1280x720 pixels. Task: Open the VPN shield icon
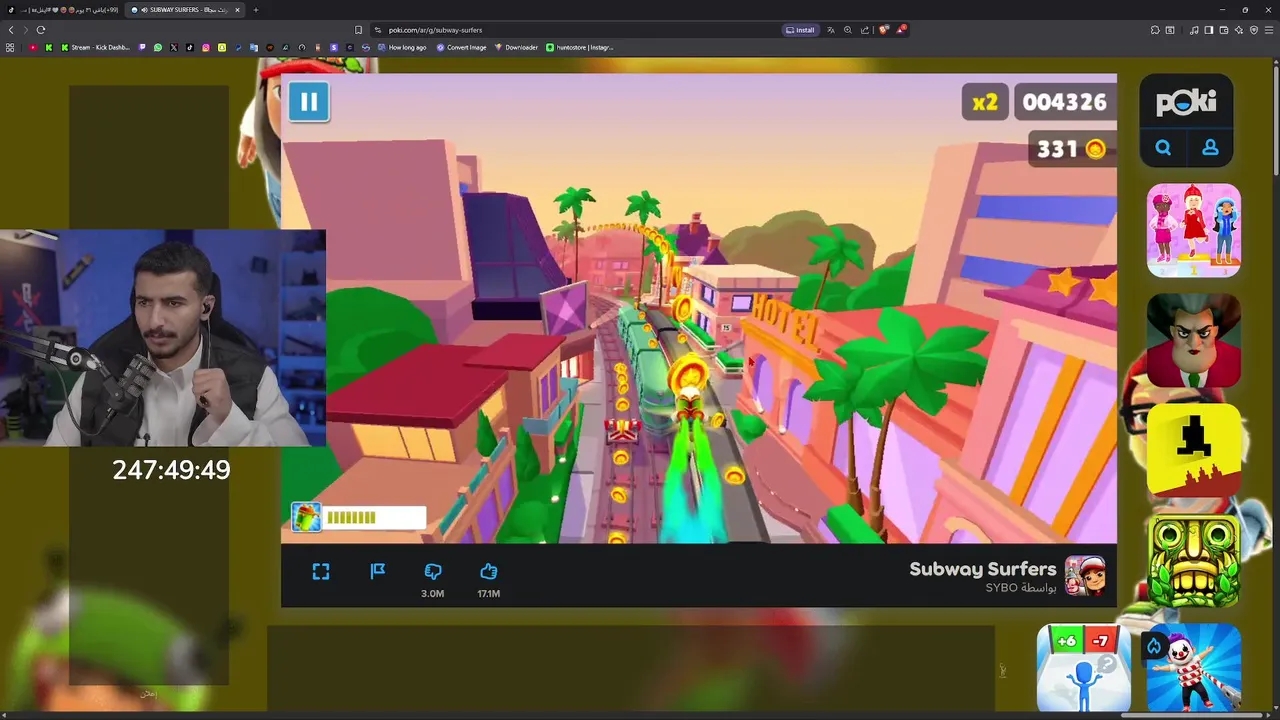(x=1254, y=30)
